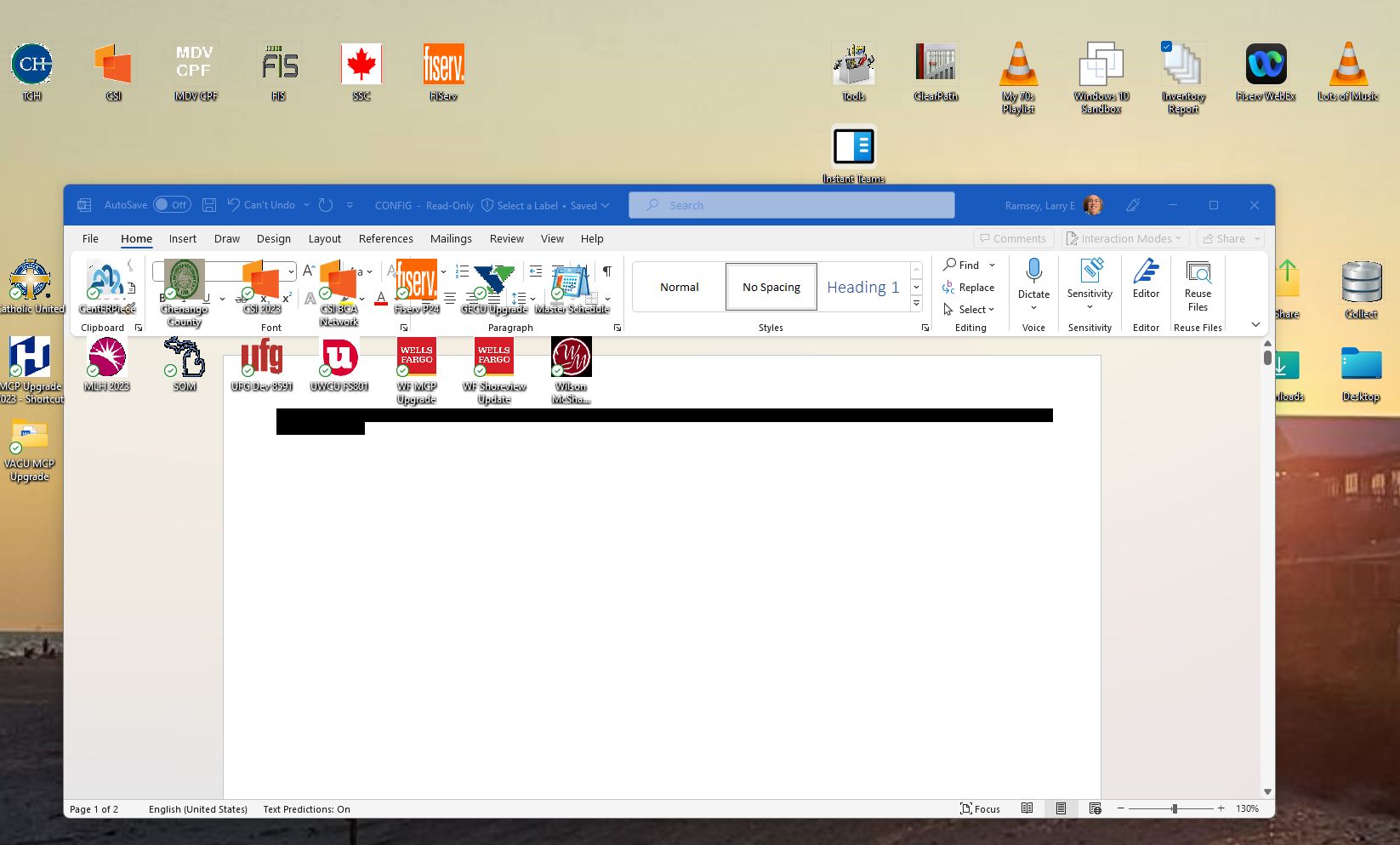This screenshot has width=1400, height=845.
Task: Click the Decrease Indent icon
Action: 536,271
